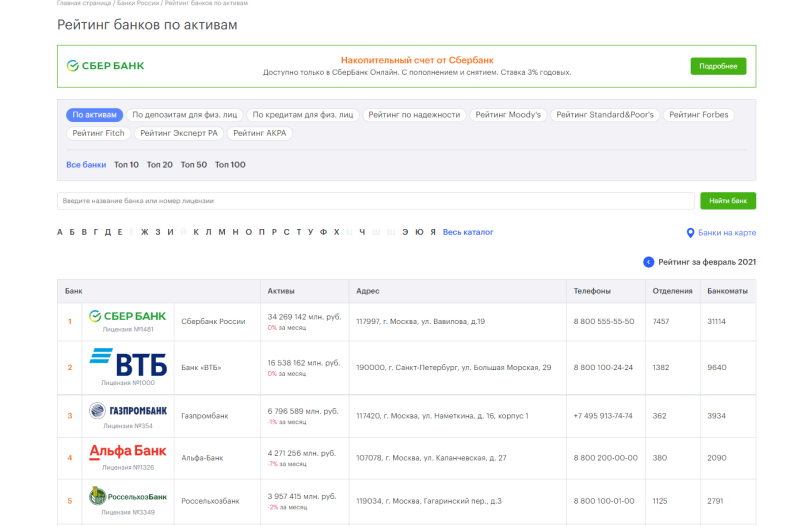Click Главная страница breadcrumb link
This screenshot has height=526, width=800.
coord(84,3)
